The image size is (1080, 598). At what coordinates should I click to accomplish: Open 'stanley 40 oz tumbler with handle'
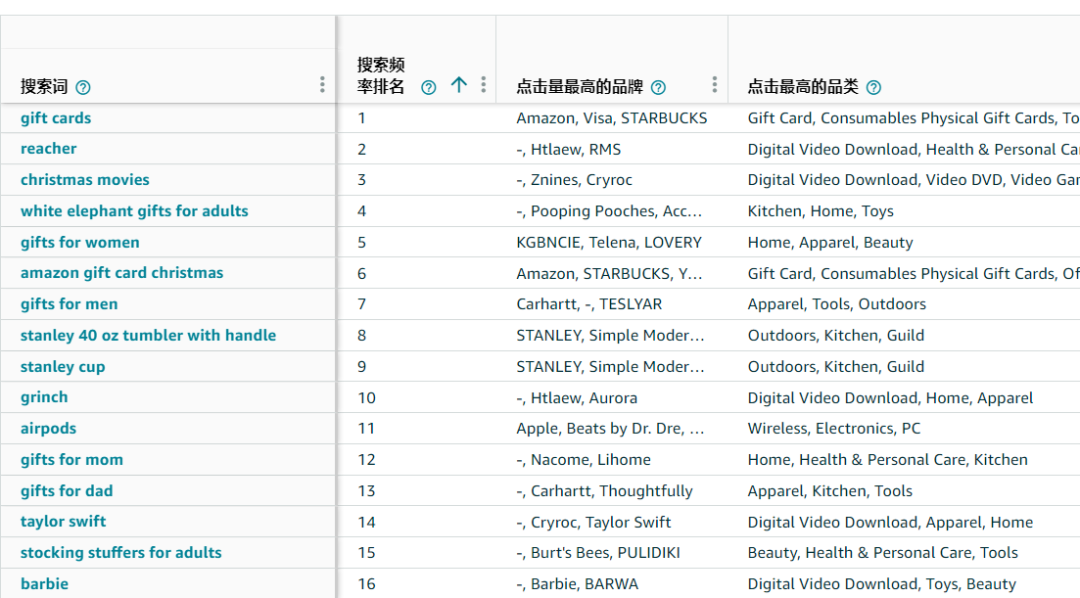tap(148, 335)
